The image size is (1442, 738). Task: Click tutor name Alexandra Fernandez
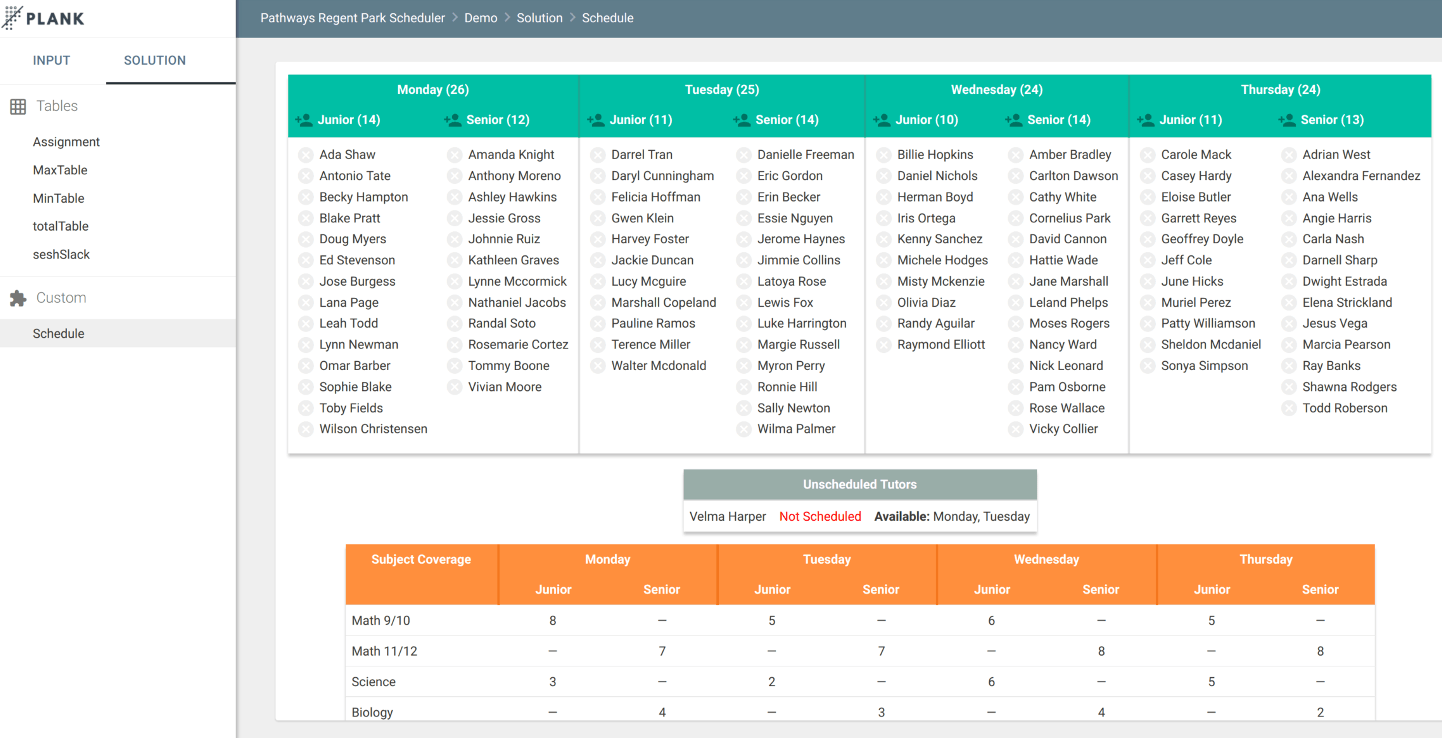point(1361,176)
